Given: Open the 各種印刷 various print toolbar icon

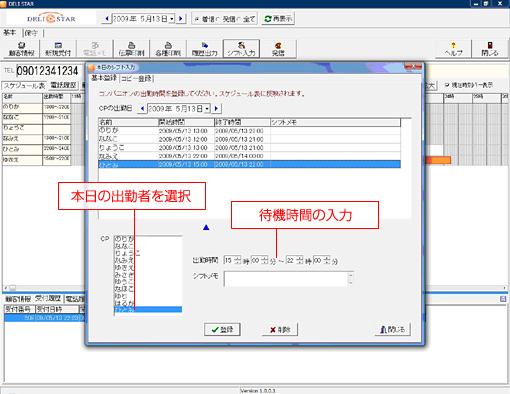Looking at the screenshot, I should [x=168, y=49].
